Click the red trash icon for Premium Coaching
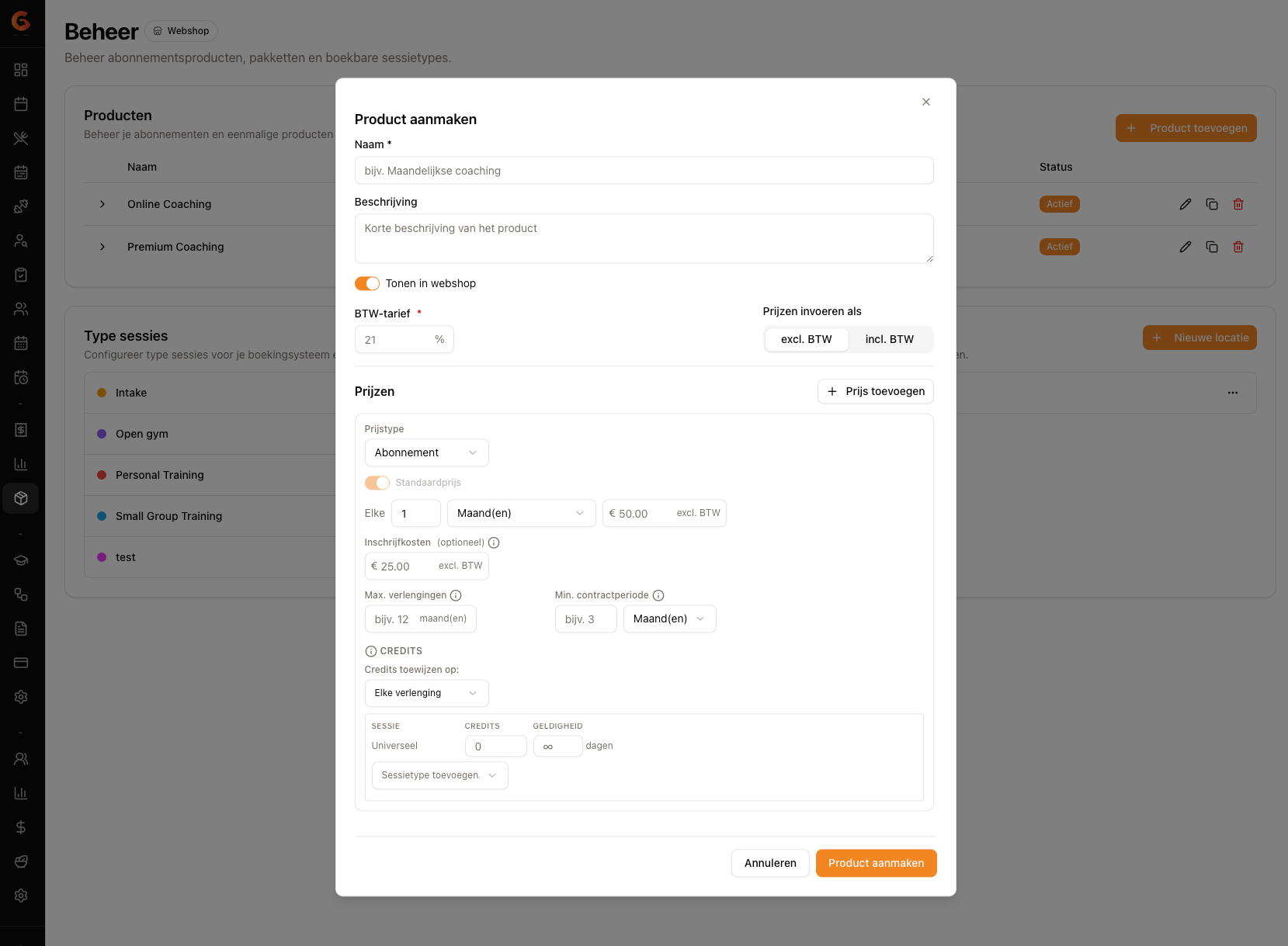 [1238, 247]
